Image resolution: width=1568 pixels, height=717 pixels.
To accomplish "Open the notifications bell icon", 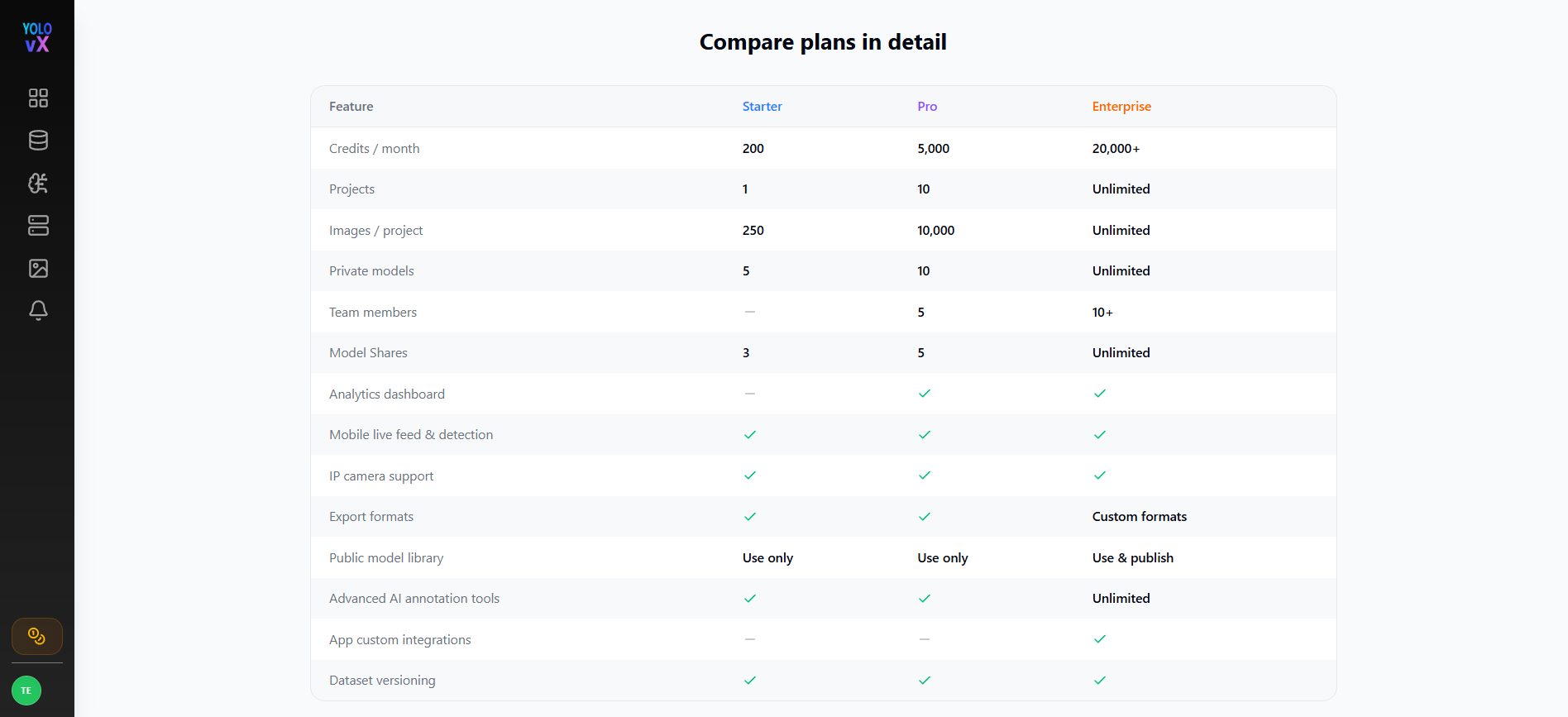I will 38,310.
